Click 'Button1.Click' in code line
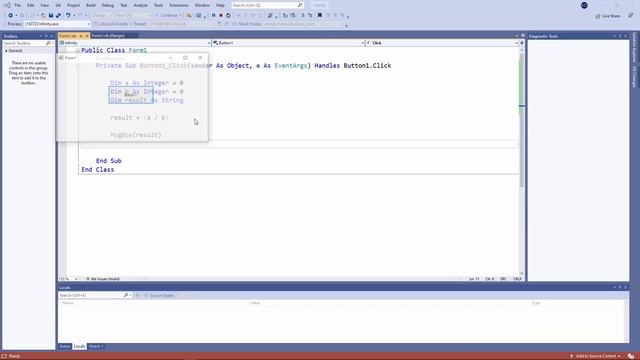Image resolution: width=640 pixels, height=360 pixels. 367,66
